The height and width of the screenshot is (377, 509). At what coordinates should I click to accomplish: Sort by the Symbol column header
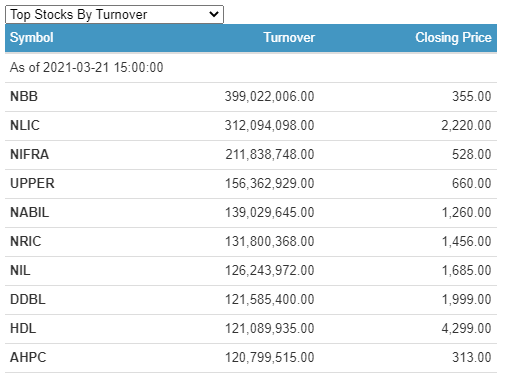click(32, 37)
